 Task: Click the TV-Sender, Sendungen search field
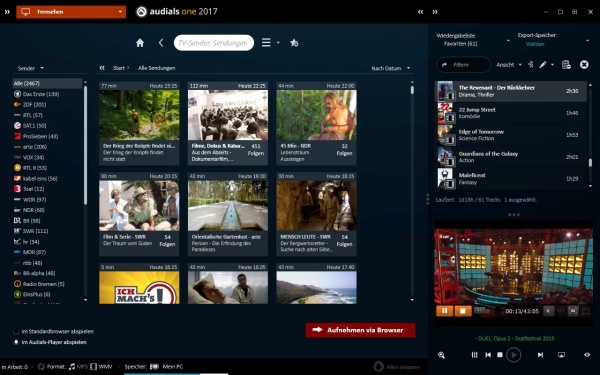point(214,43)
